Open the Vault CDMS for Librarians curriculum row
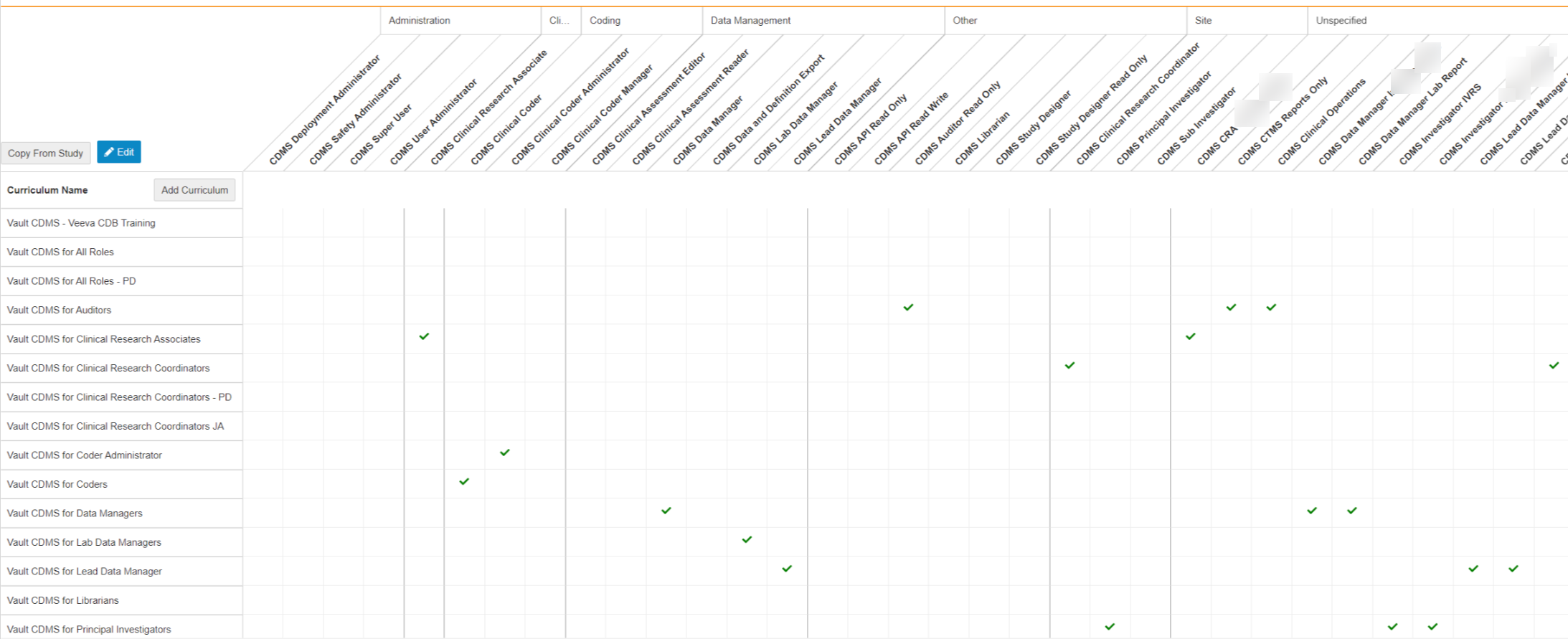The height and width of the screenshot is (639, 1568). (63, 600)
